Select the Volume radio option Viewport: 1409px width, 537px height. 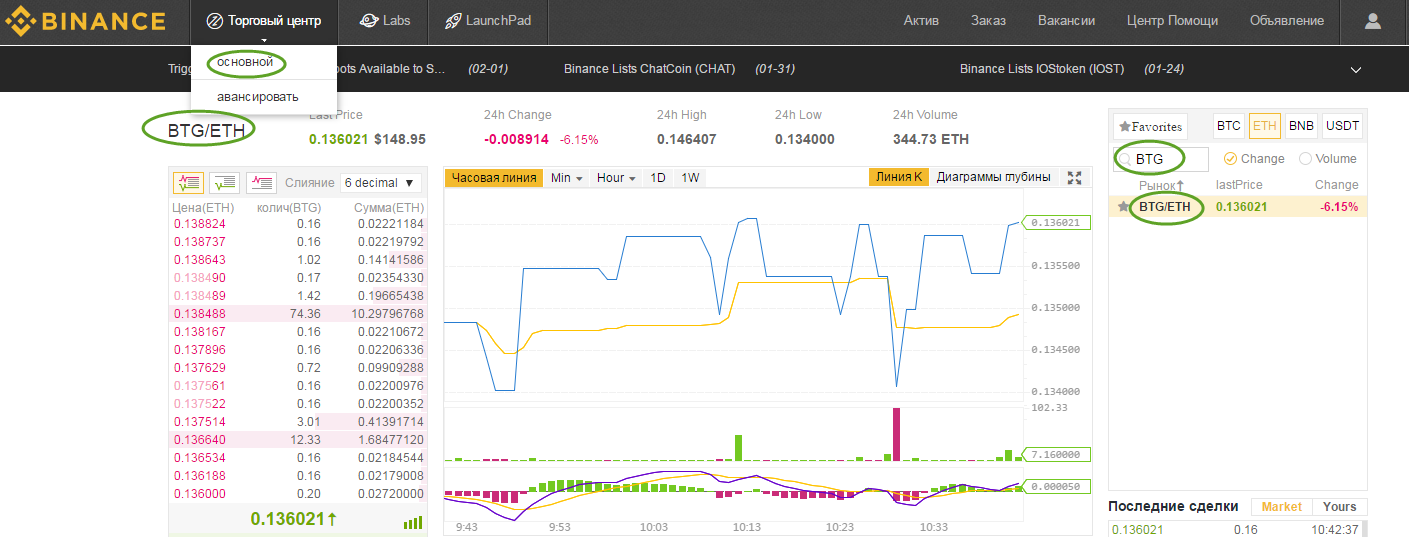[1305, 159]
